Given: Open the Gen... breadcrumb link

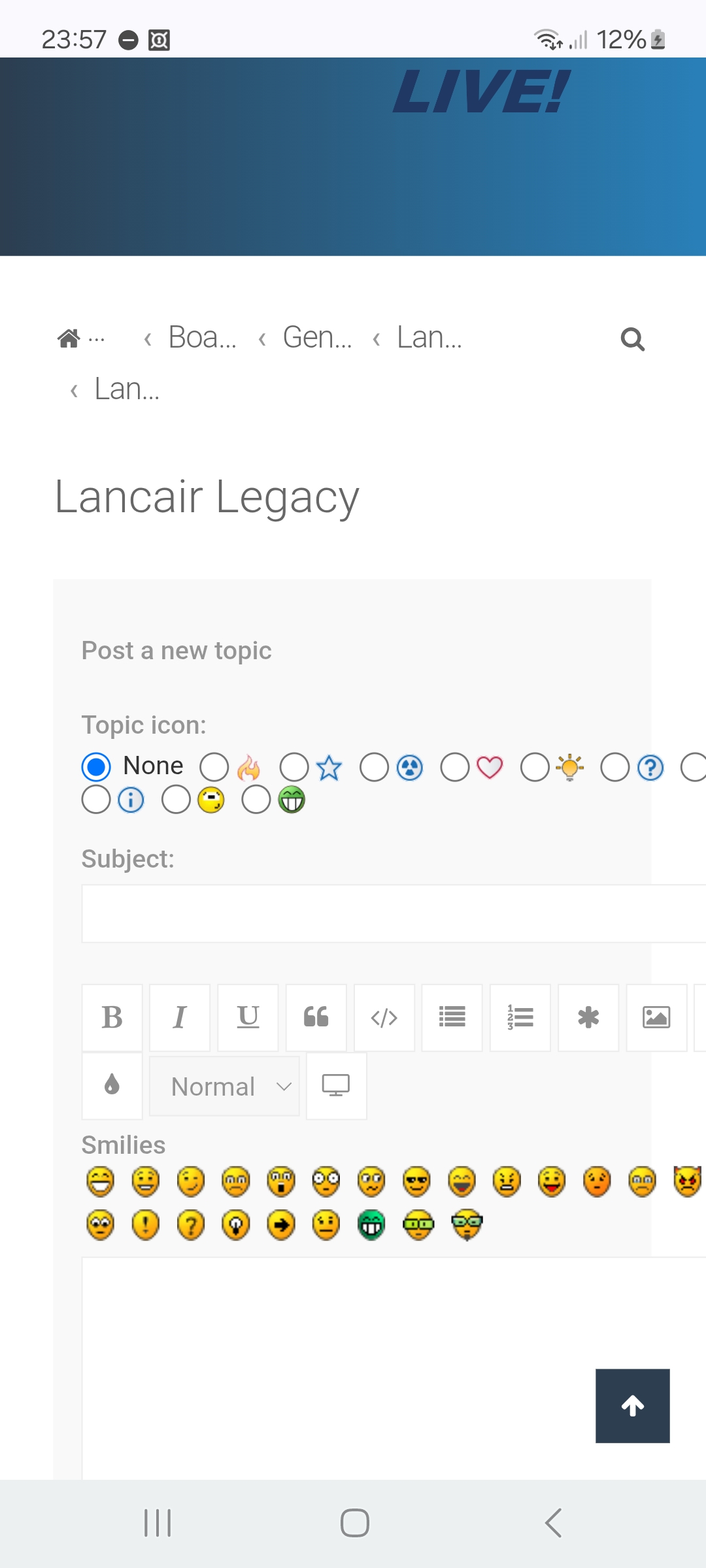Looking at the screenshot, I should pos(317,338).
